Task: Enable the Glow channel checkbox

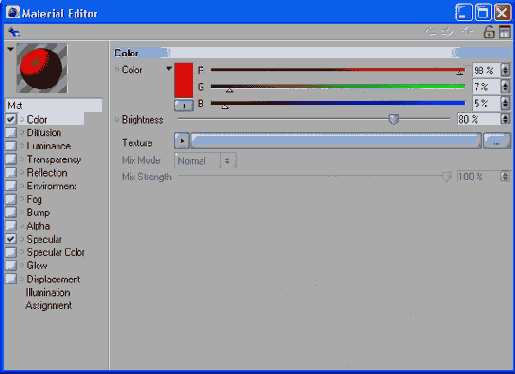Action: (11, 265)
